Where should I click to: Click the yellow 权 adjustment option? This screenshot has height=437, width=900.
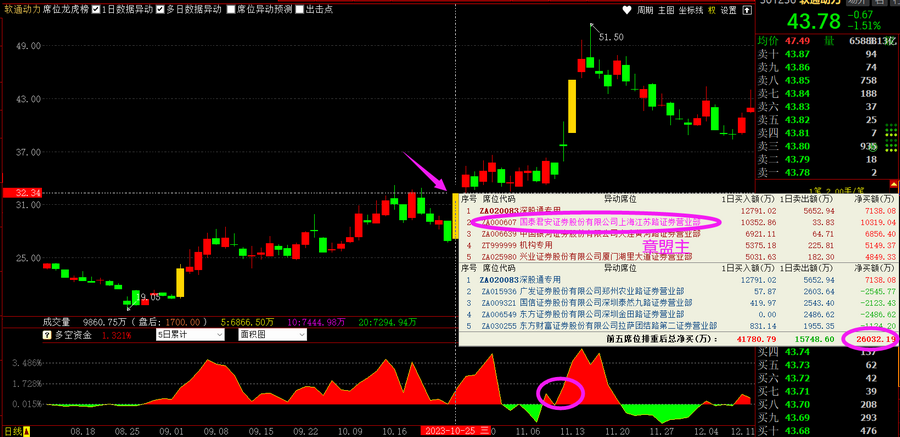tap(712, 10)
